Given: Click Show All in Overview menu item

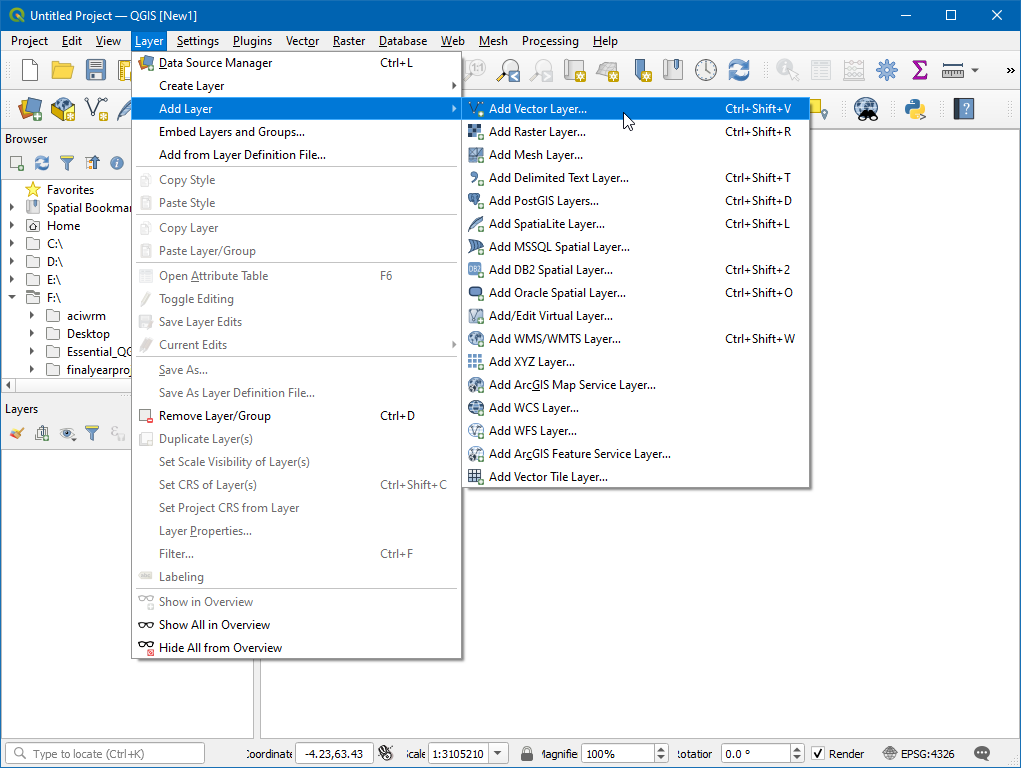Looking at the screenshot, I should [x=214, y=625].
